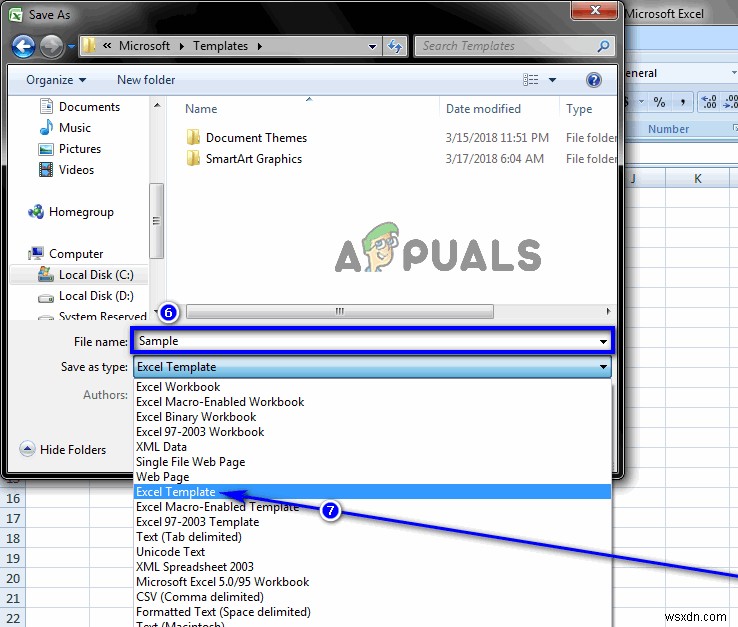Select Templates in the address path
This screenshot has width=738, height=627.
[x=220, y=46]
